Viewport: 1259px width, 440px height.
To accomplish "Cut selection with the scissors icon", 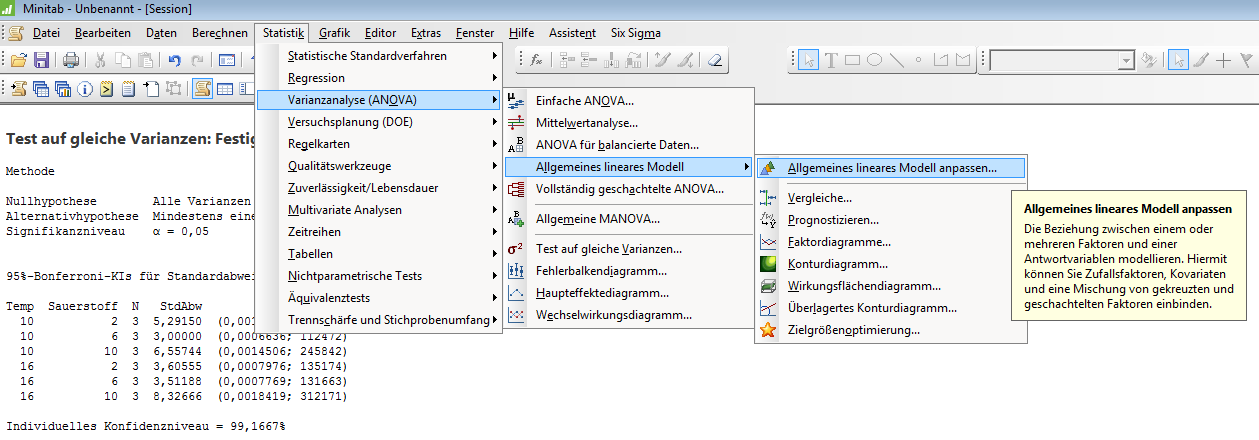I will tap(101, 60).
